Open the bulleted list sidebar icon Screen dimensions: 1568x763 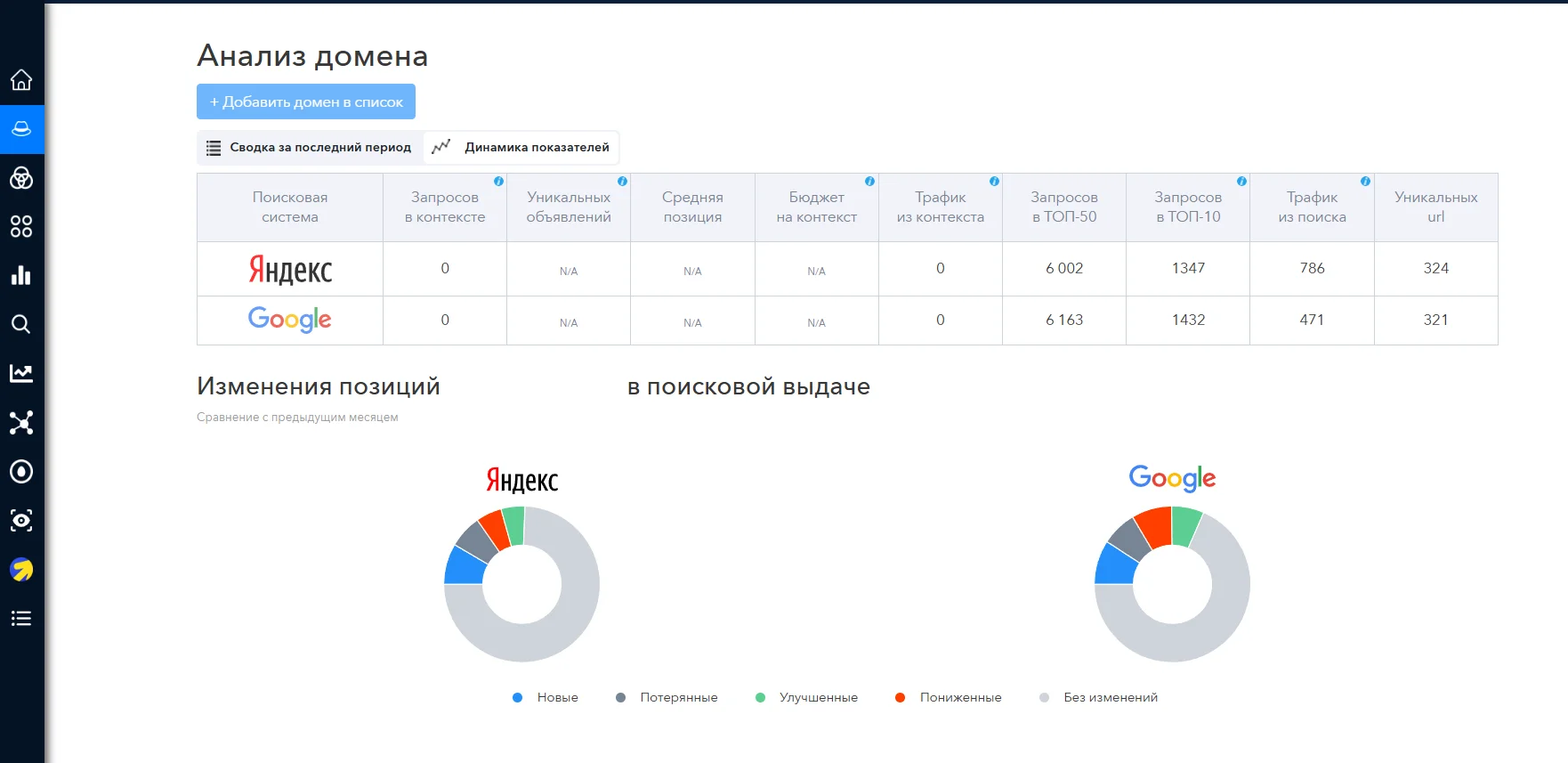21,618
